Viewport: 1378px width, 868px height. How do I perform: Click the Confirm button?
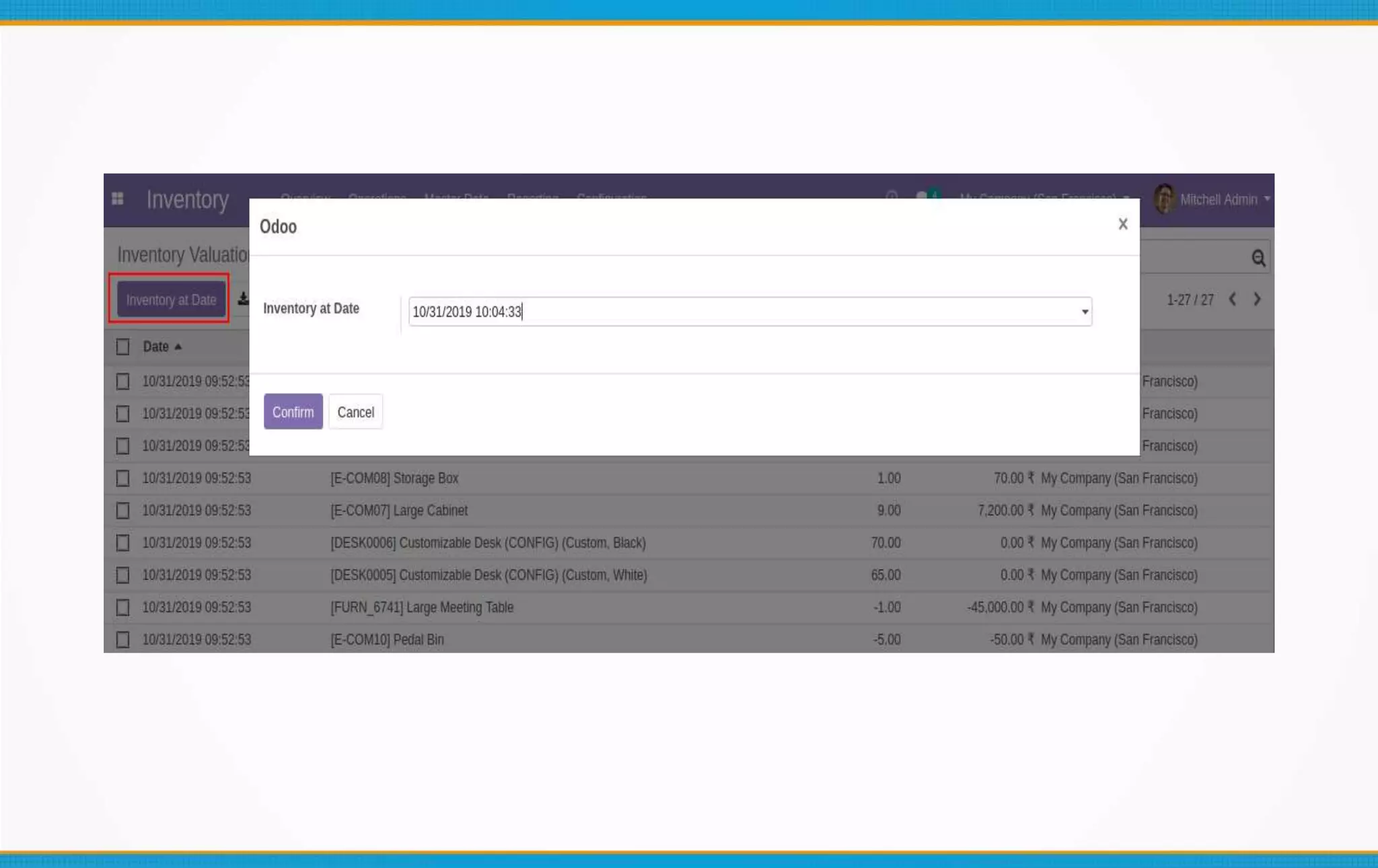293,412
